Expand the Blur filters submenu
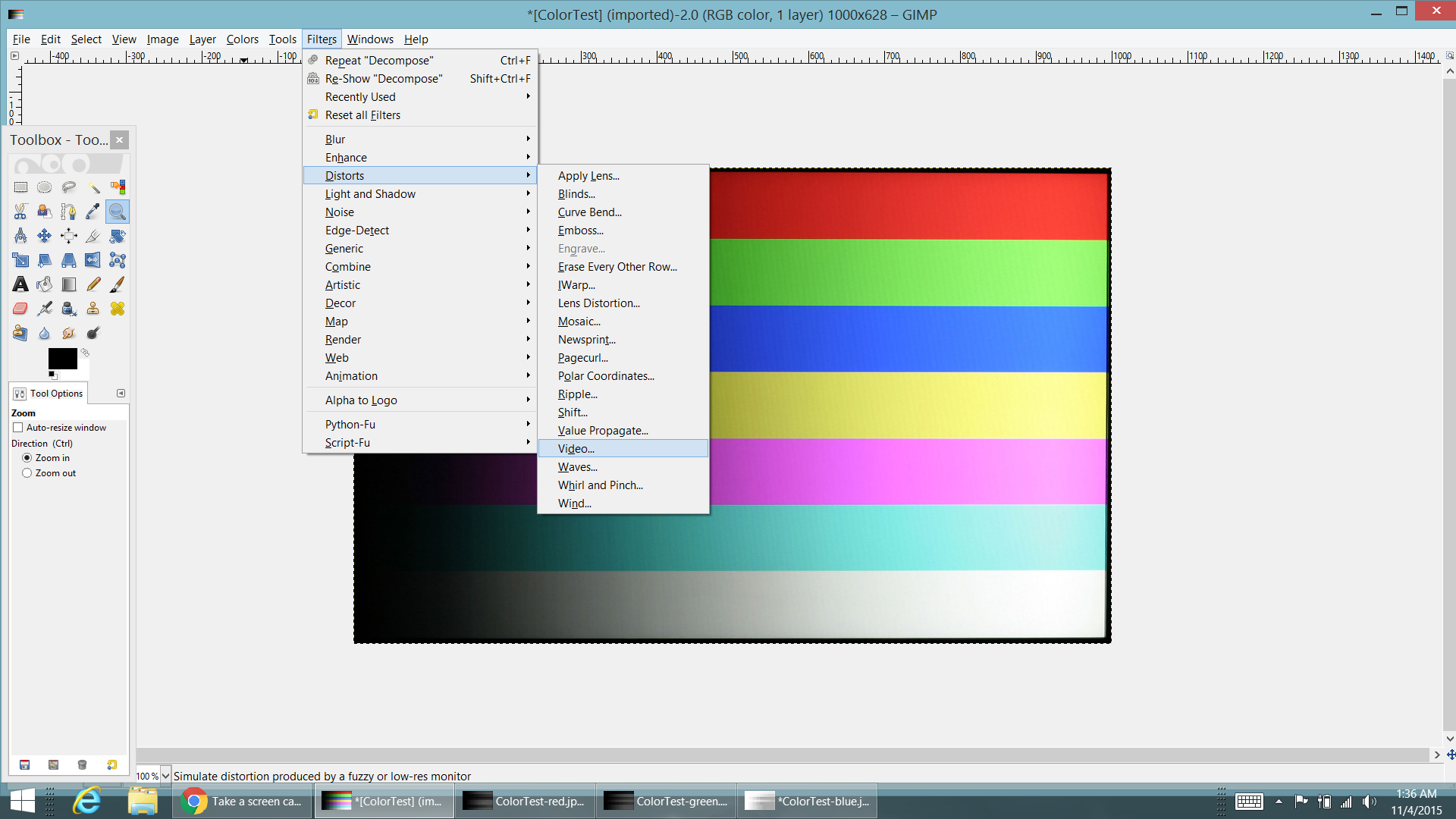The height and width of the screenshot is (819, 1456). (420, 139)
